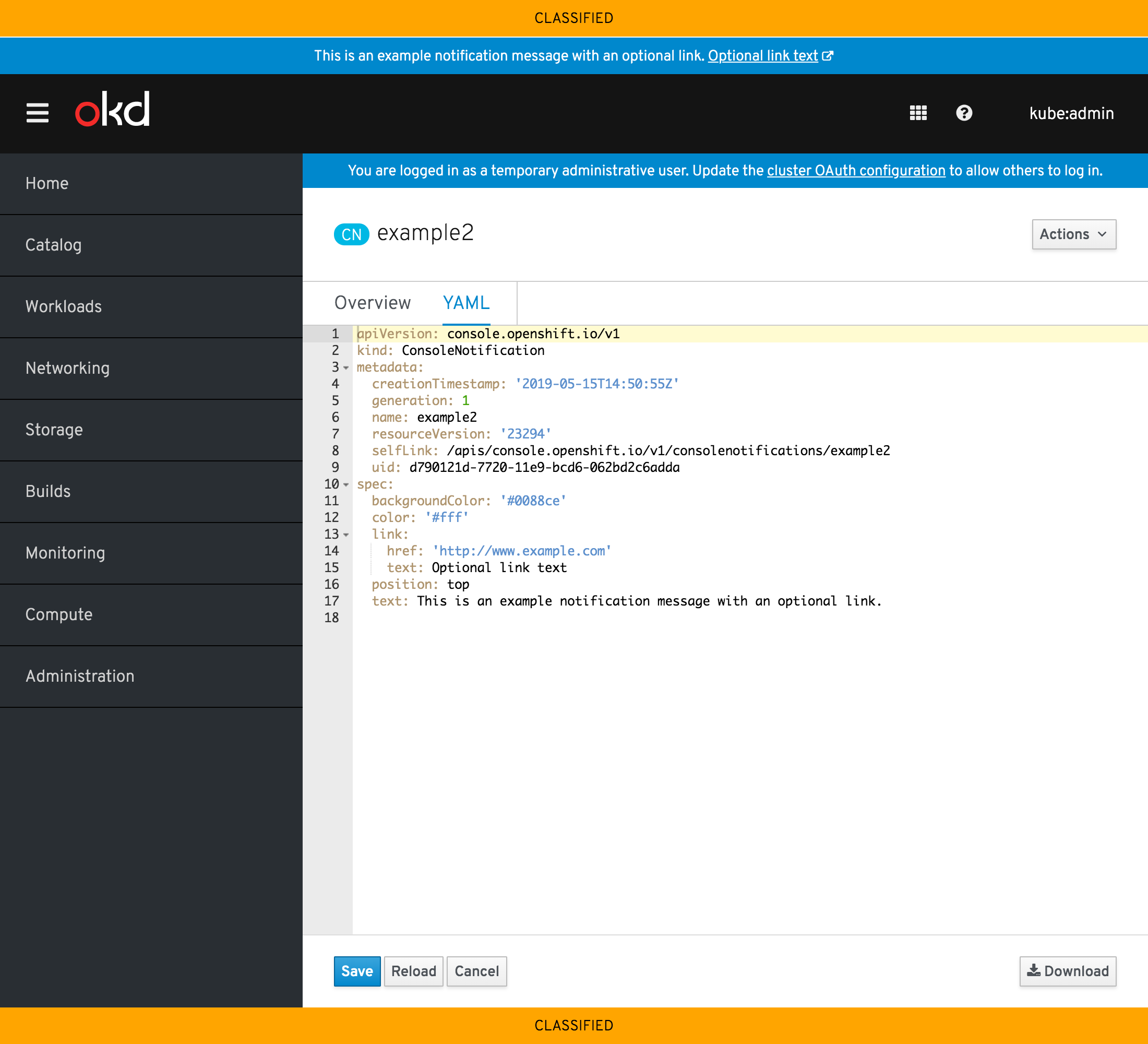Image resolution: width=1148 pixels, height=1044 pixels.
Task: Switch to the Overview tab
Action: 373,303
